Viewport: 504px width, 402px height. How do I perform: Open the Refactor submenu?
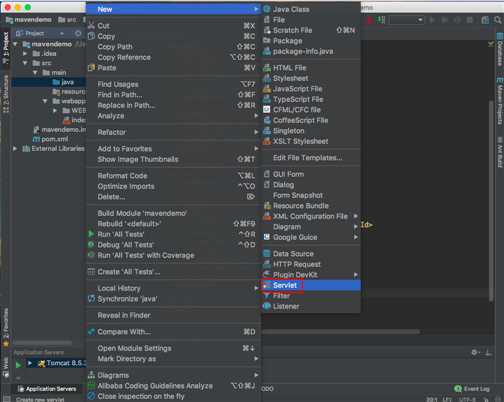pos(173,132)
